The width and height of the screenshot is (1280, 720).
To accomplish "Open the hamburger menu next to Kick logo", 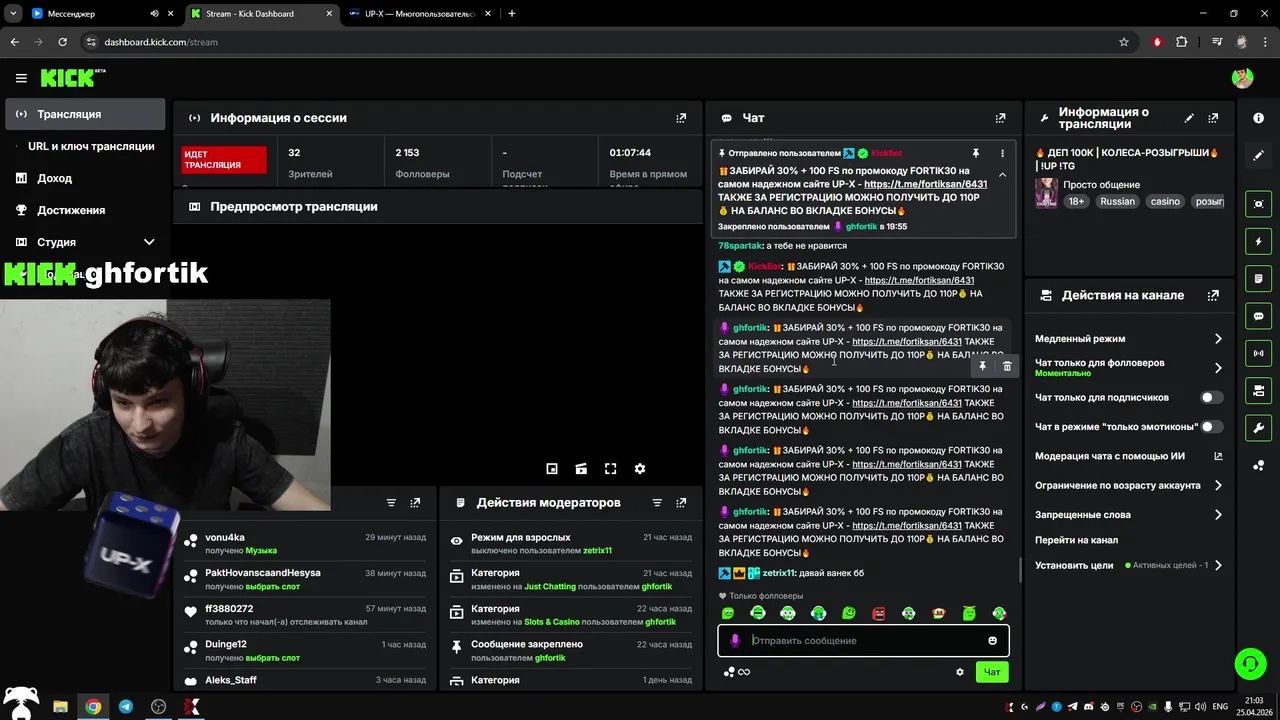I will pos(21,78).
